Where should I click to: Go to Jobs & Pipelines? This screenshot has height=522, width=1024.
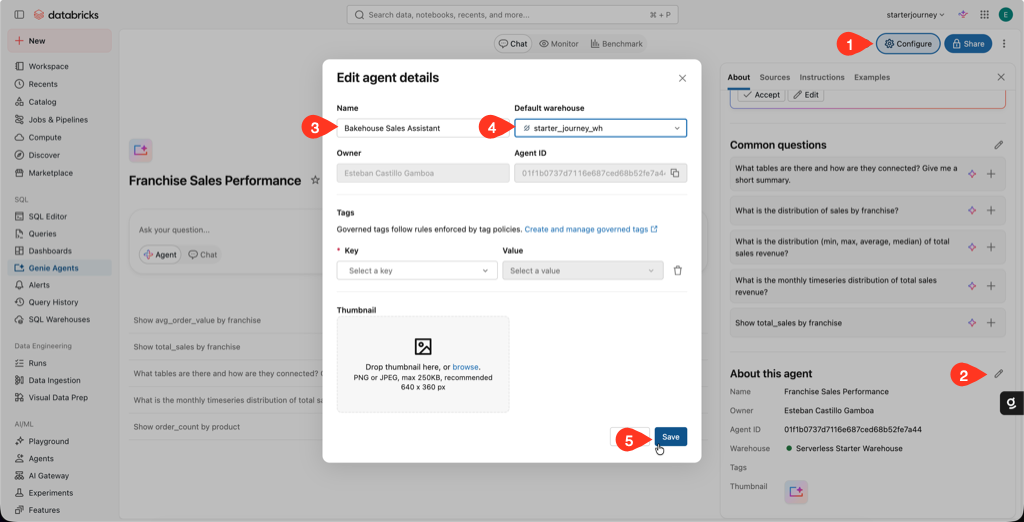(x=59, y=120)
